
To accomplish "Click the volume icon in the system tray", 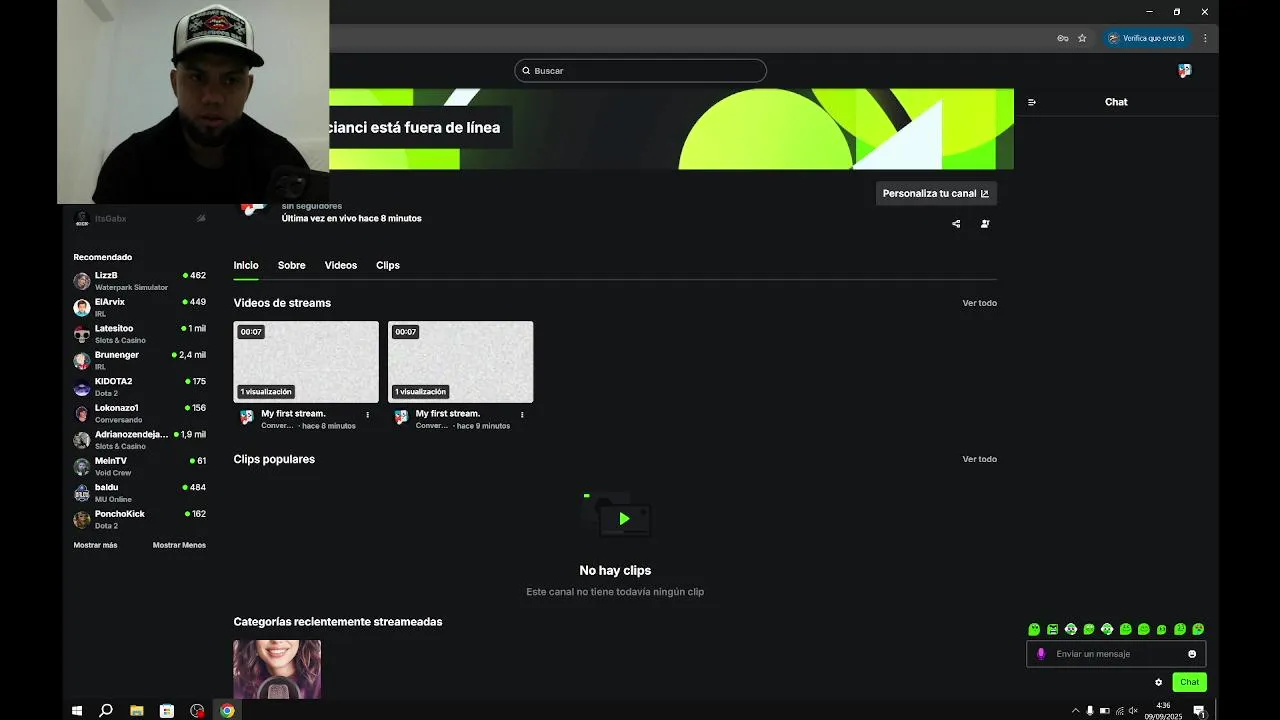I will click(1133, 711).
